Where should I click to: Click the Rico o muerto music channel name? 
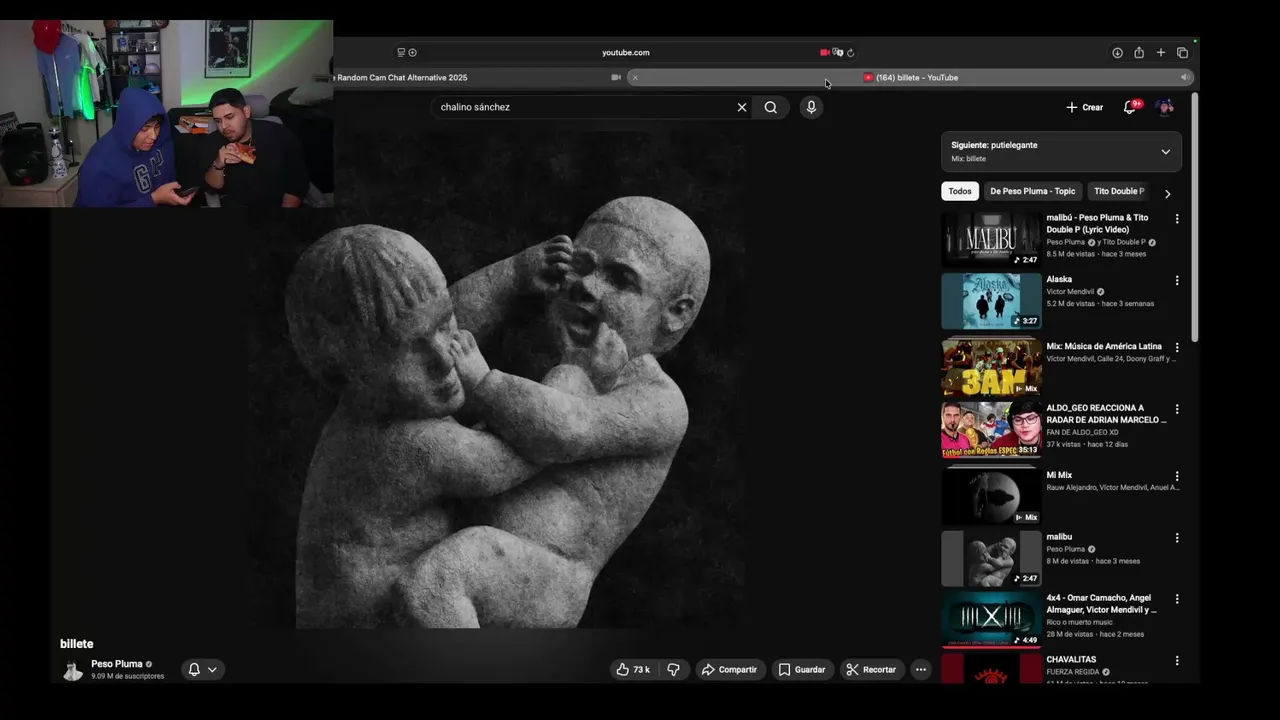point(1079,622)
